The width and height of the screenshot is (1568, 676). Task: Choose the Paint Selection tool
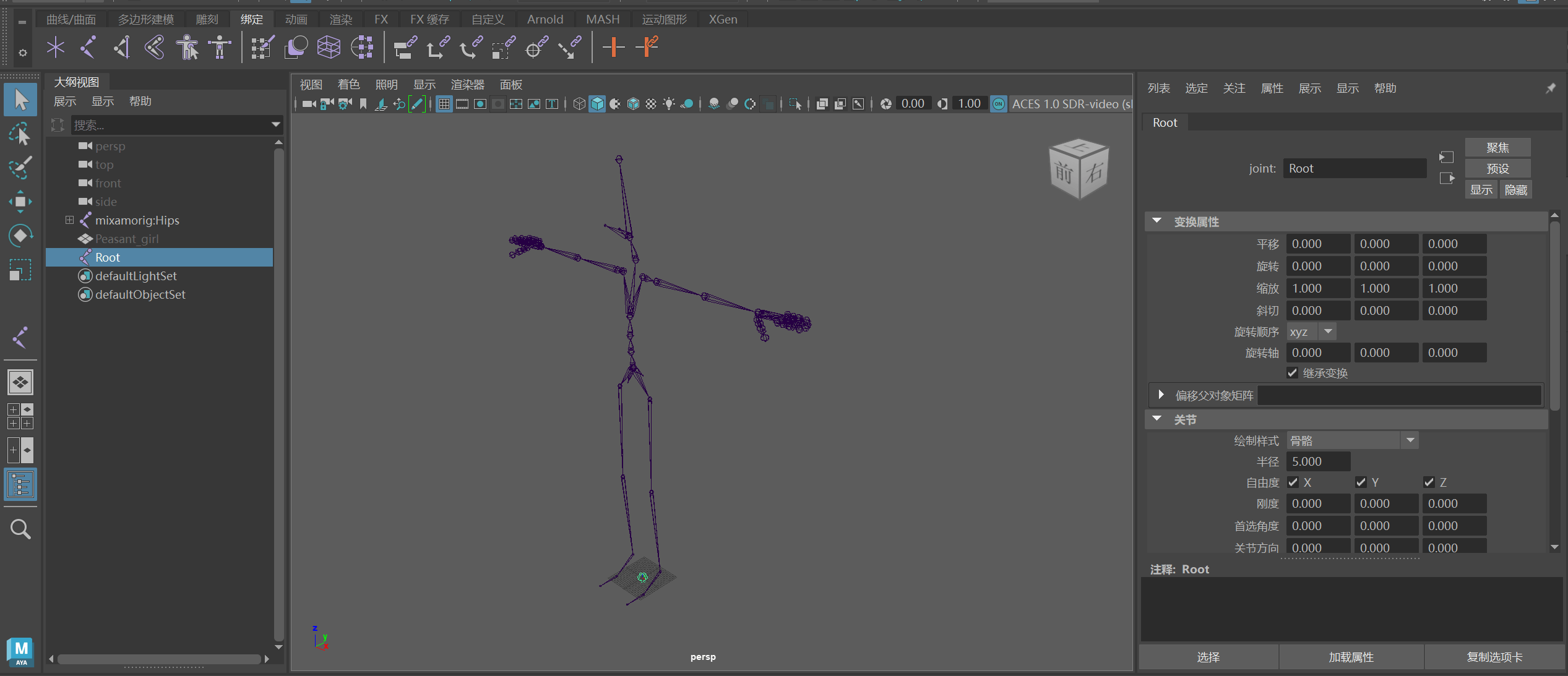pos(20,168)
